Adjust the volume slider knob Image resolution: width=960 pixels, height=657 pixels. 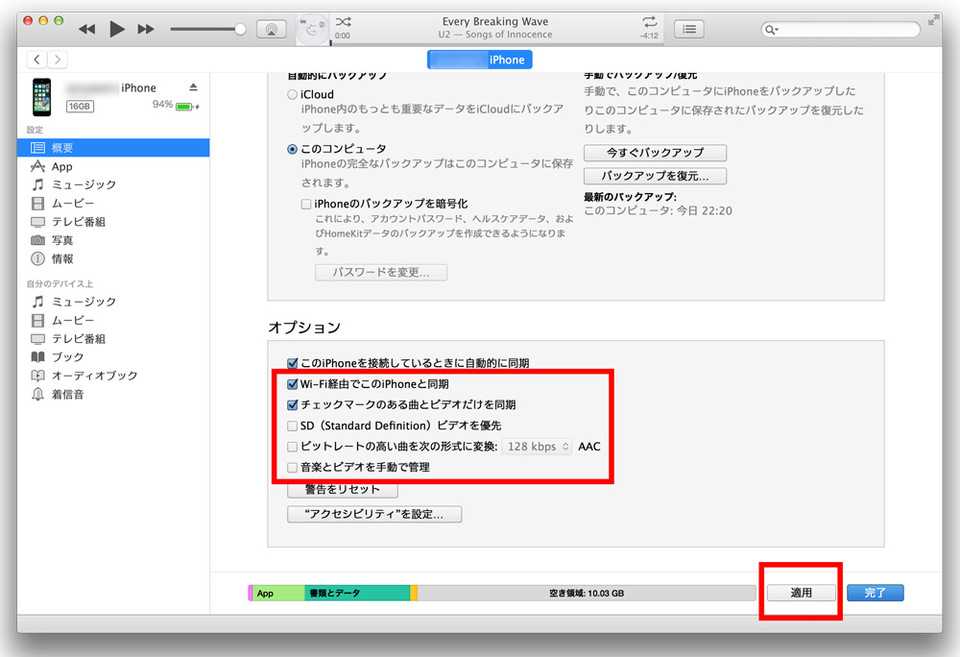point(240,29)
